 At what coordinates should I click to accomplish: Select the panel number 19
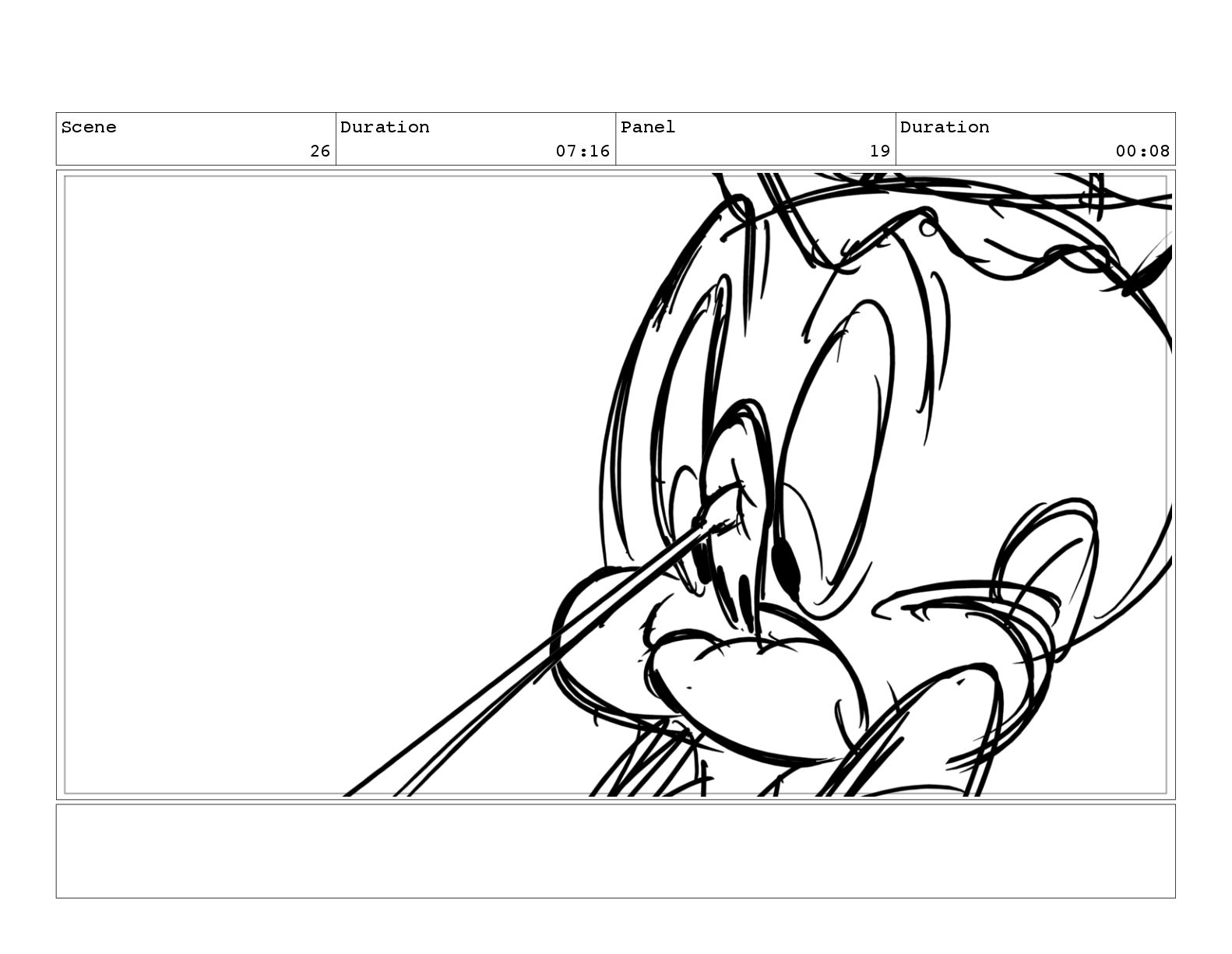point(880,151)
